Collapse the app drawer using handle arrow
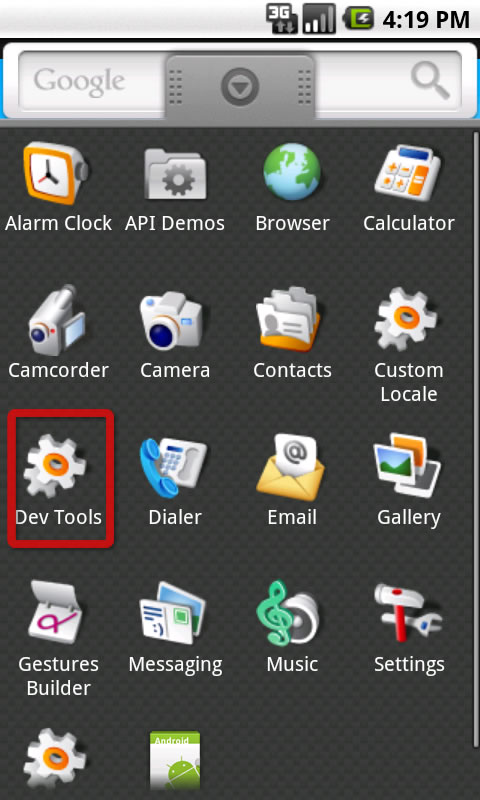The image size is (480, 800). click(x=240, y=87)
